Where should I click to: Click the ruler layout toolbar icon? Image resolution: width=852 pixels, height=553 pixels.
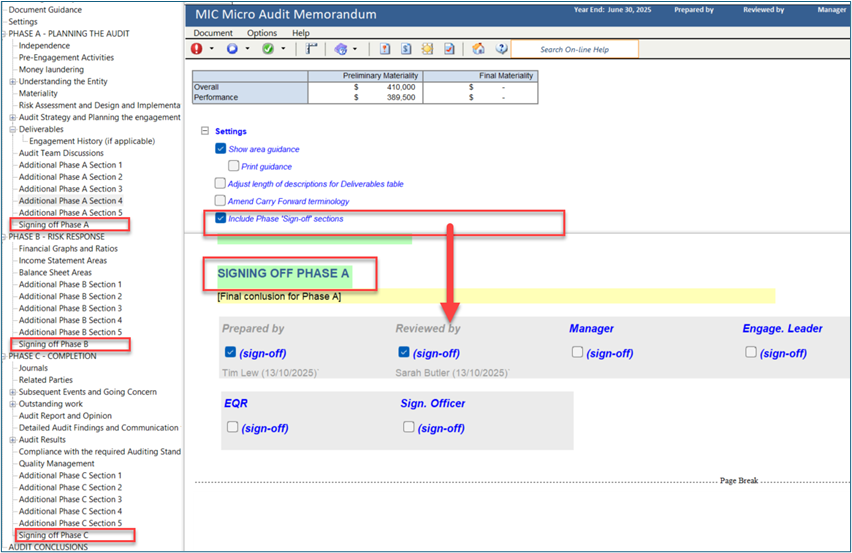tap(311, 49)
